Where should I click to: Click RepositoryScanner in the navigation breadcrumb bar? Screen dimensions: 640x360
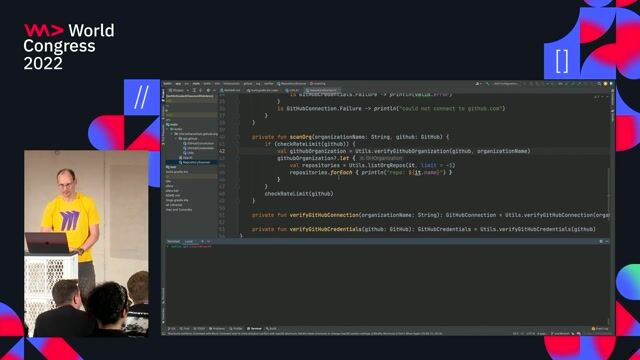click(x=291, y=84)
